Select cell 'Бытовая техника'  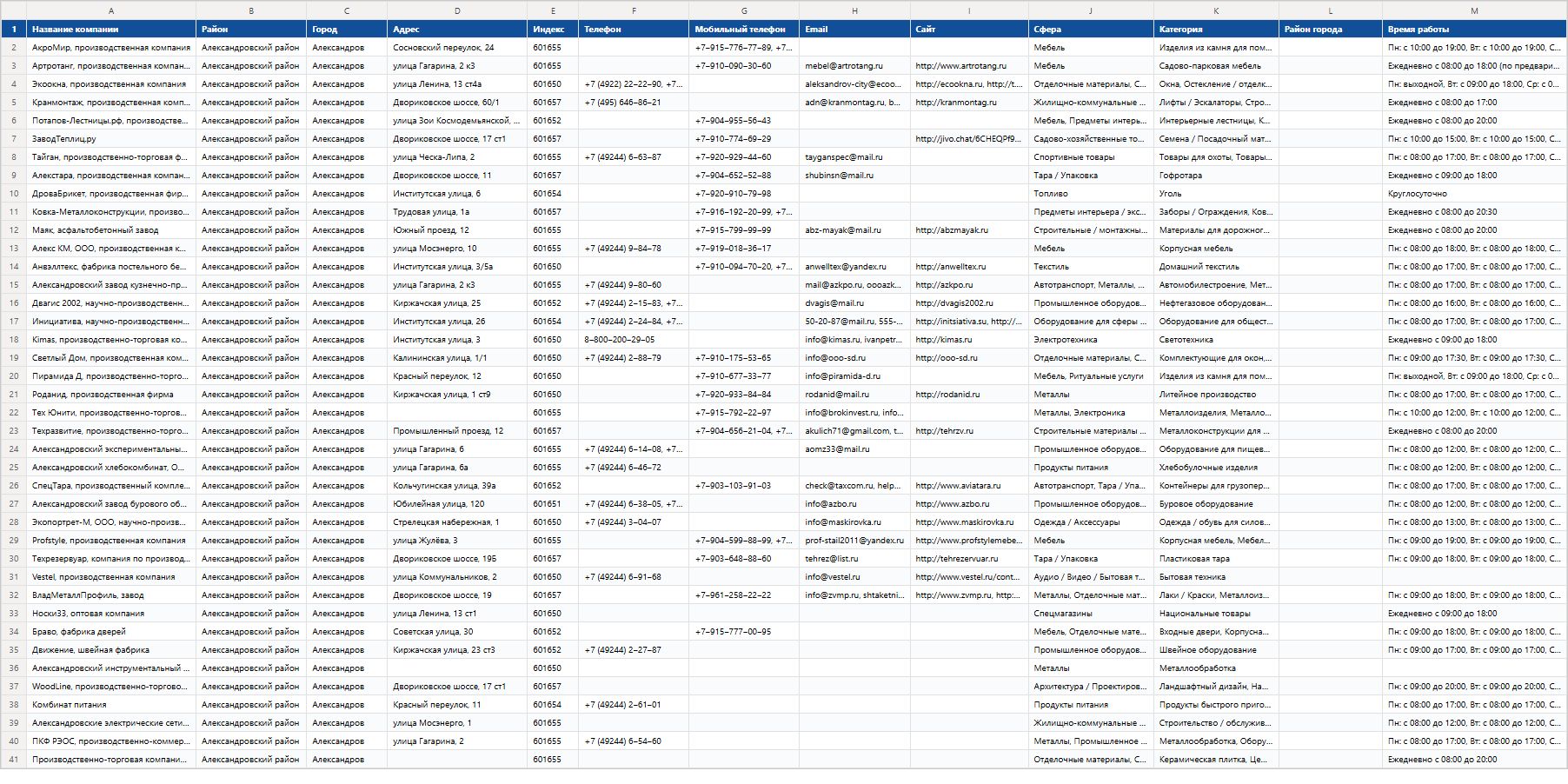[x=1216, y=576]
